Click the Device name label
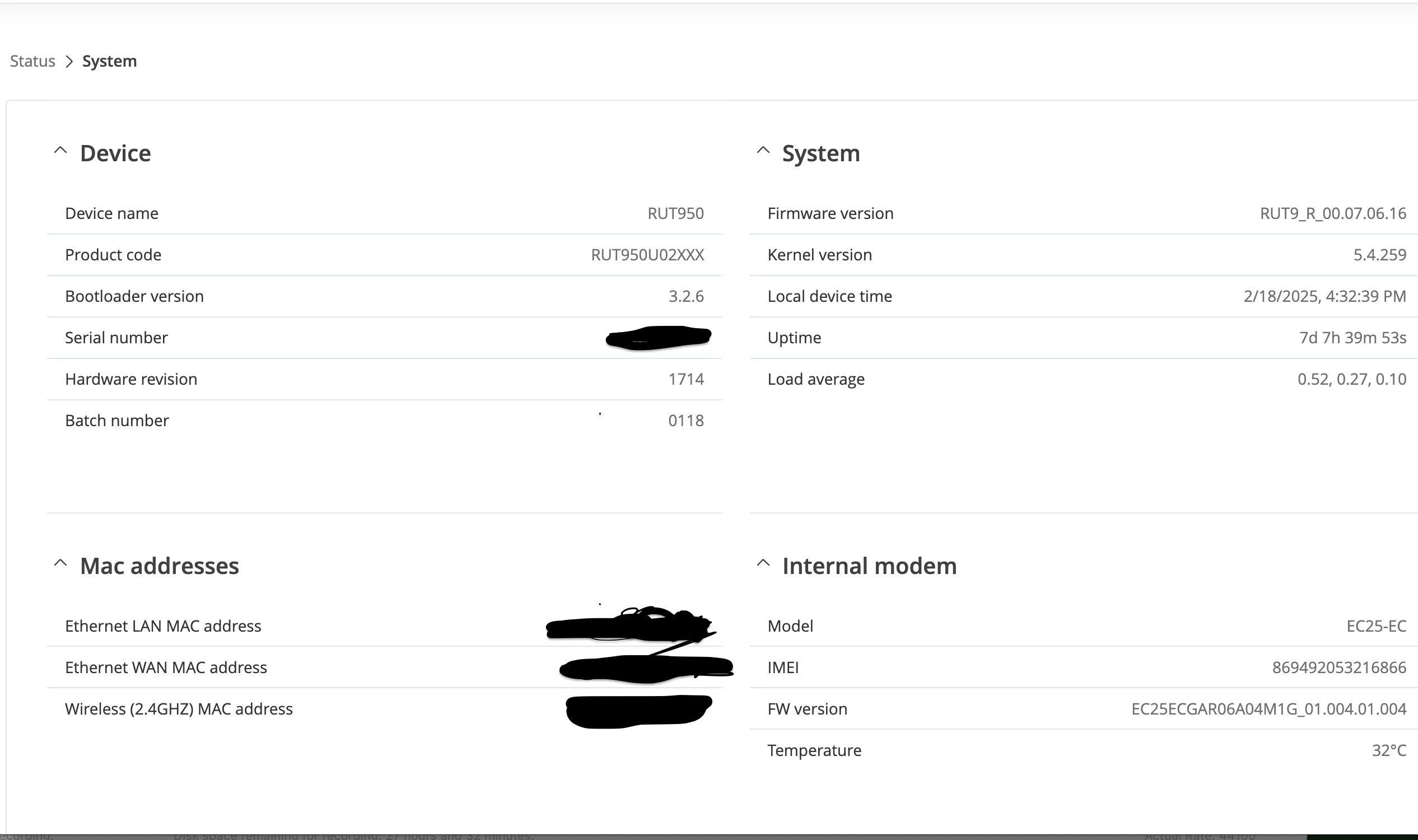Image resolution: width=1418 pixels, height=840 pixels. click(111, 213)
